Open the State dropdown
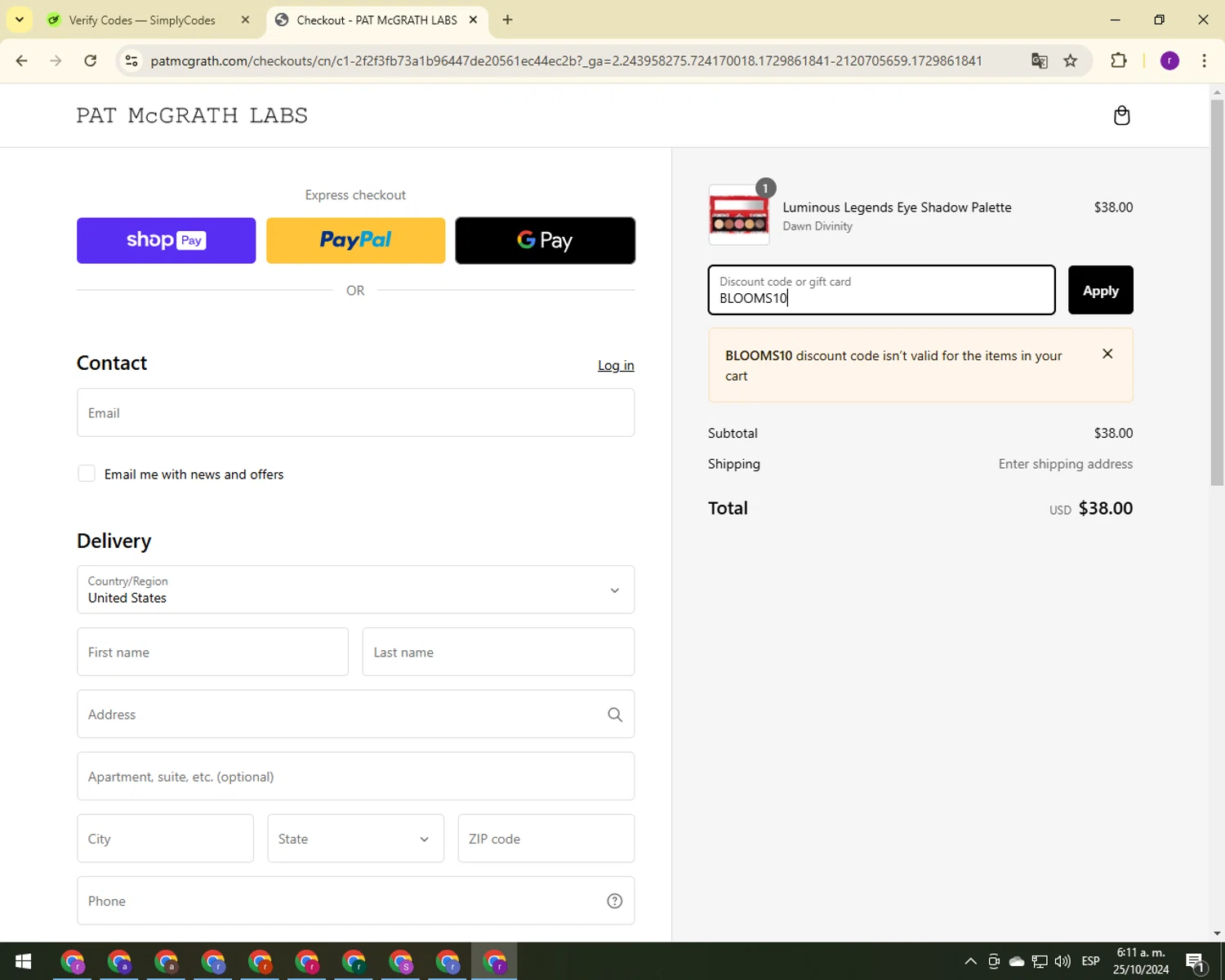This screenshot has width=1225, height=980. [355, 839]
